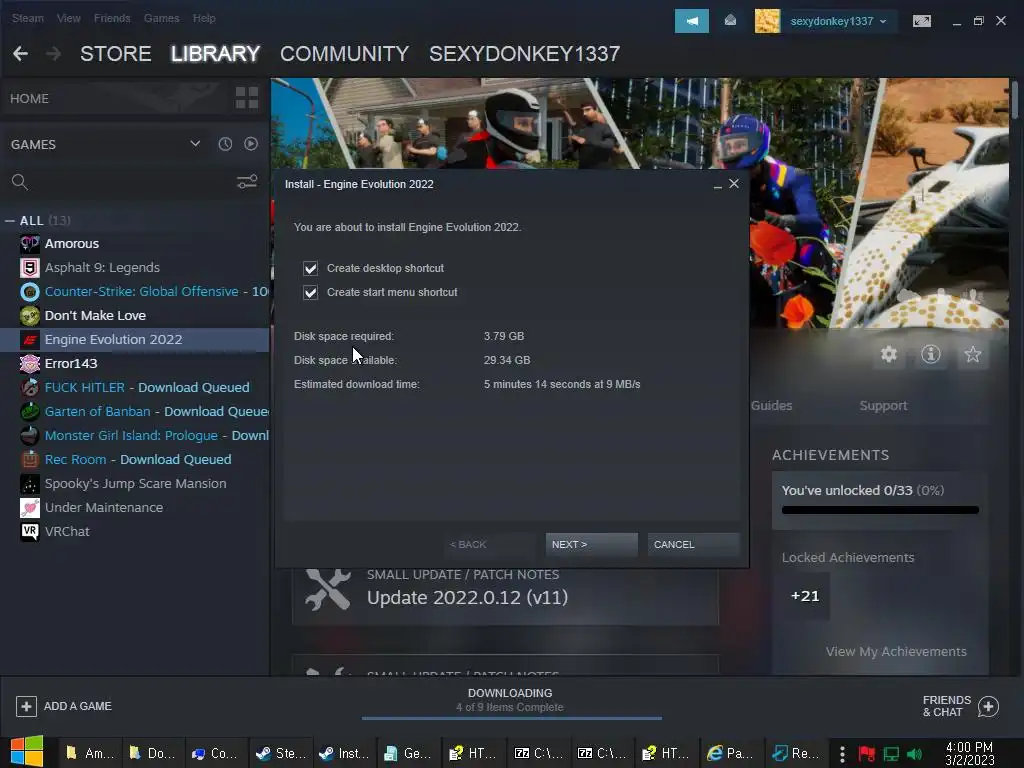Click NEXT in the install dialog
This screenshot has width=1024, height=768.
coord(591,545)
